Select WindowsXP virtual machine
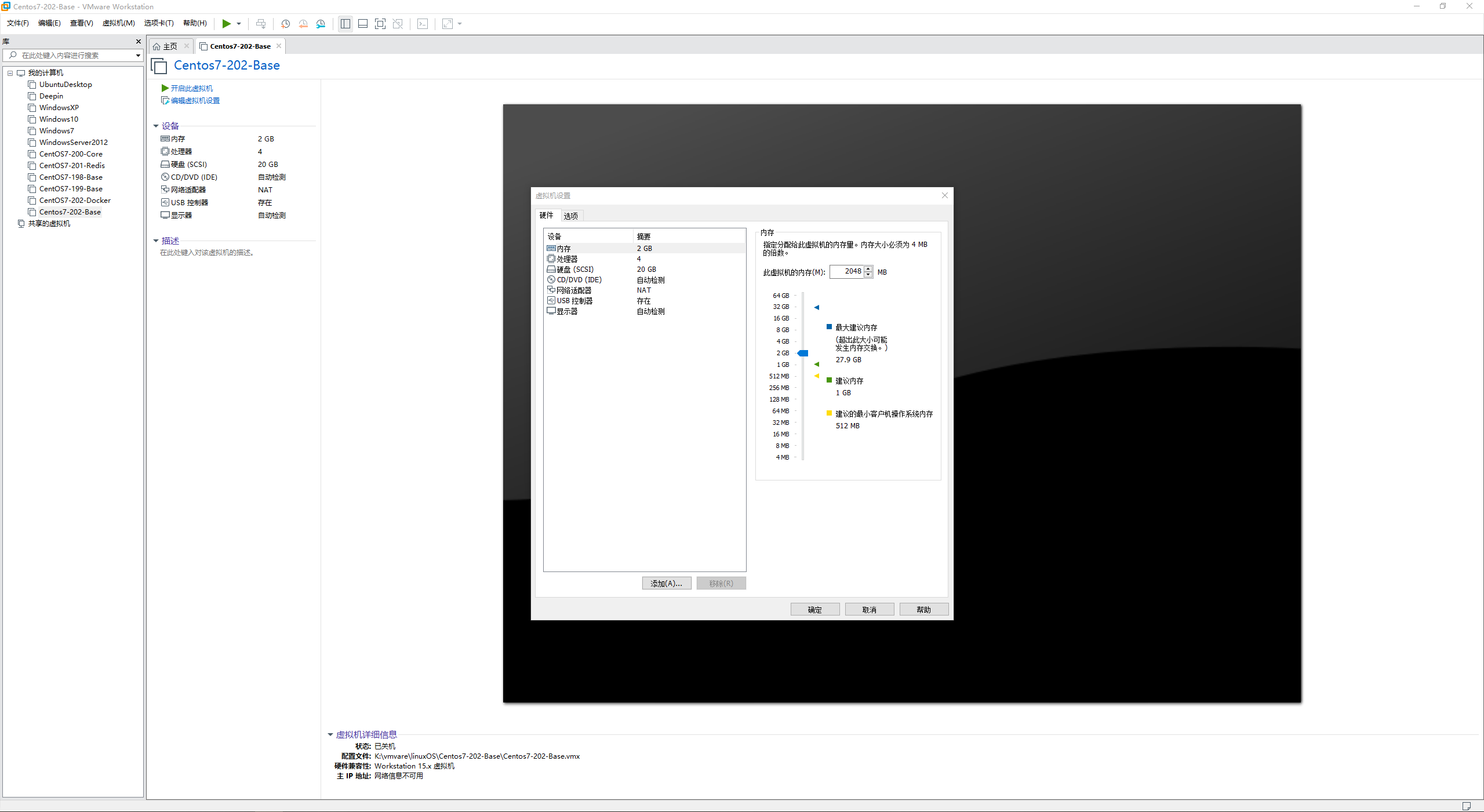 (x=59, y=108)
